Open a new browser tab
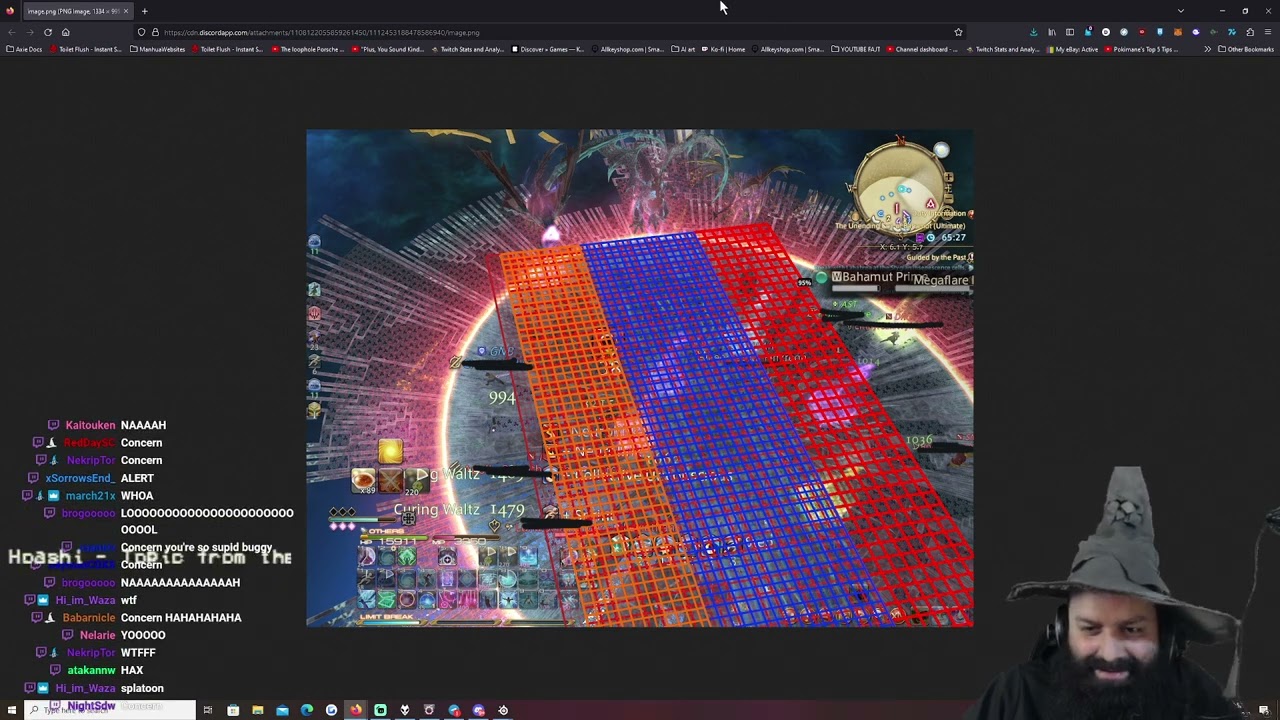Viewport: 1280px width, 720px height. point(144,11)
